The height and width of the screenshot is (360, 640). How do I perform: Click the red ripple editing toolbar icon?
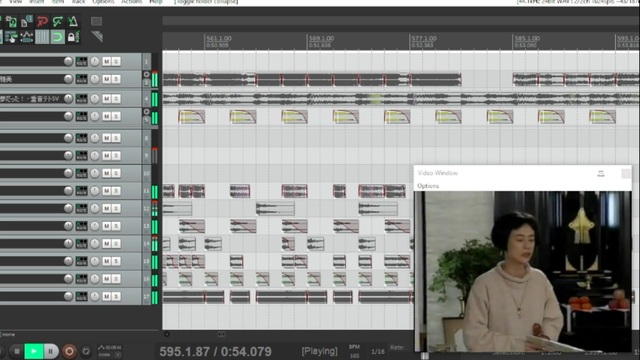coord(42,21)
